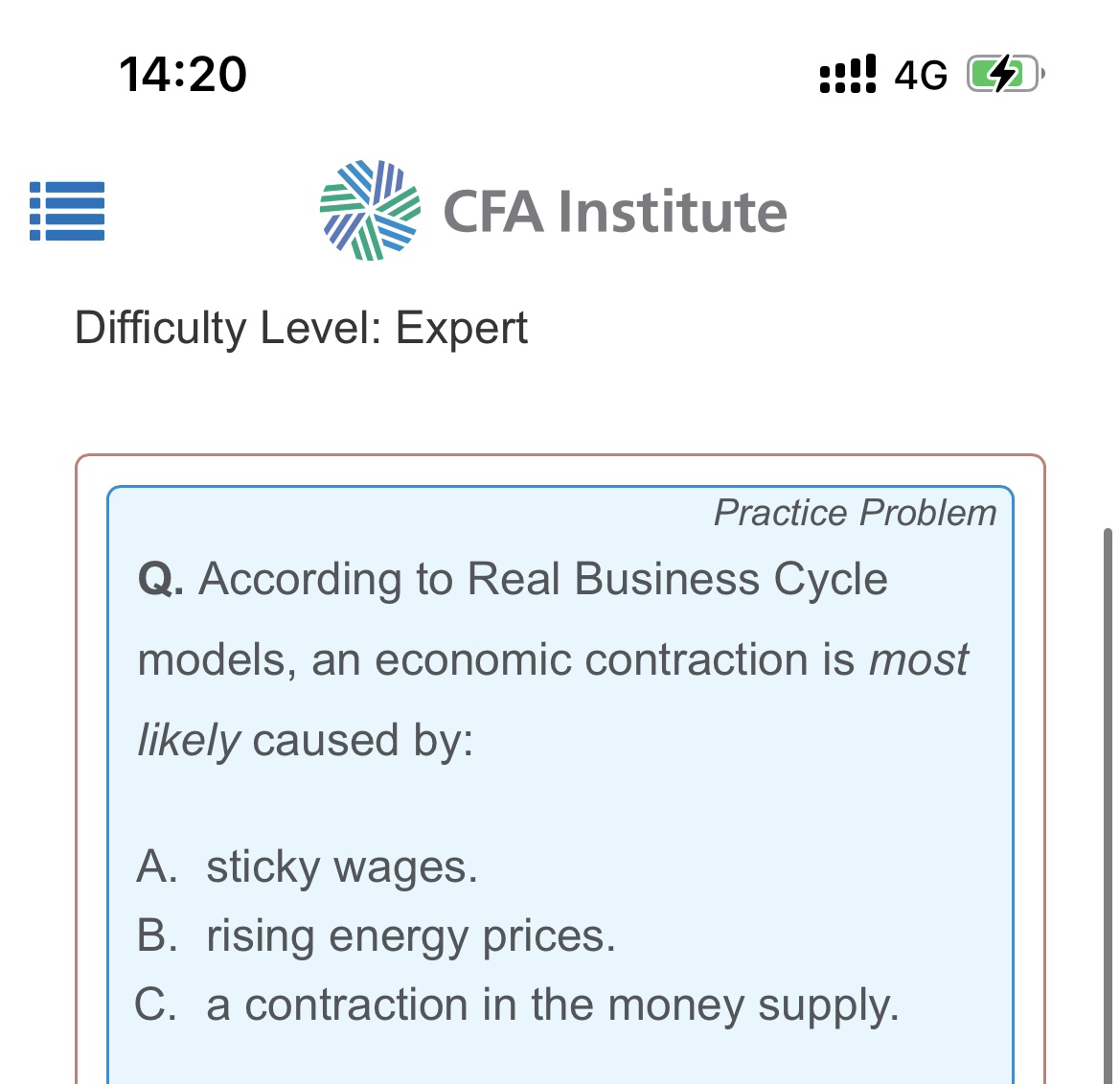Viewport: 1120px width, 1084px height.
Task: Open the Practice Problem label
Action: coord(855,513)
